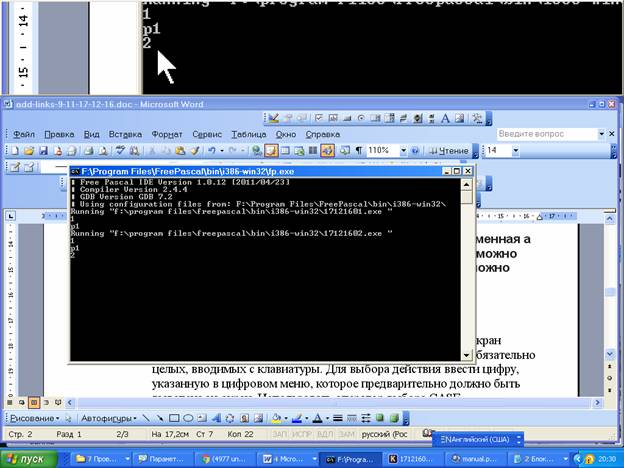624x468 pixels.
Task: Save the document using the floppy icon
Action: pyautogui.click(x=43, y=151)
